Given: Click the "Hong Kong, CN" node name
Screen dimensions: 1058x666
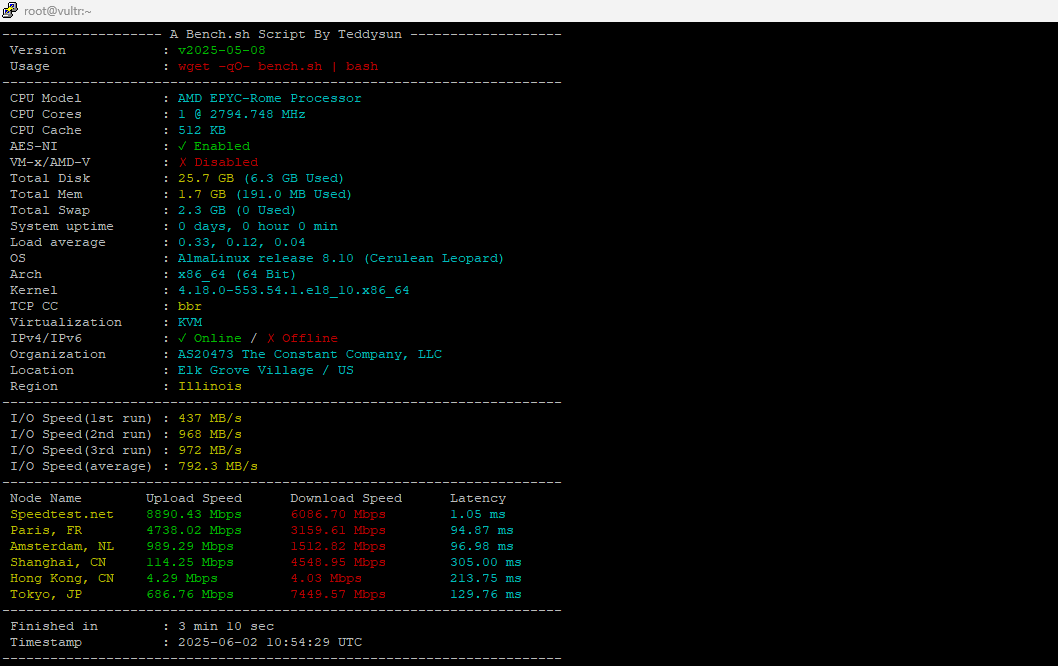Looking at the screenshot, I should [x=62, y=580].
